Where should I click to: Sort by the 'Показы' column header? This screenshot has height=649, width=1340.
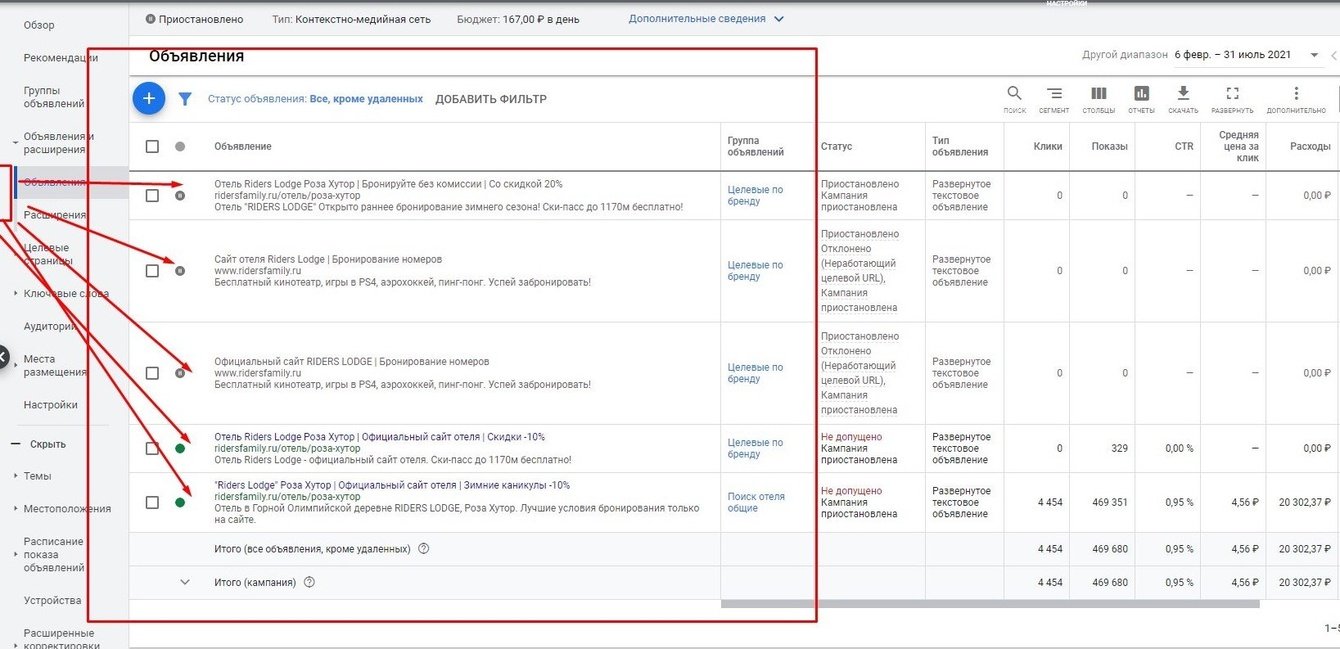(1109, 146)
